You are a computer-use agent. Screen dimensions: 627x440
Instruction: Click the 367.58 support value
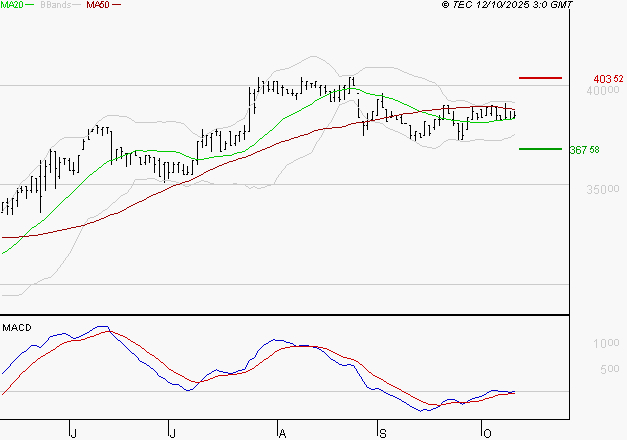coord(584,150)
